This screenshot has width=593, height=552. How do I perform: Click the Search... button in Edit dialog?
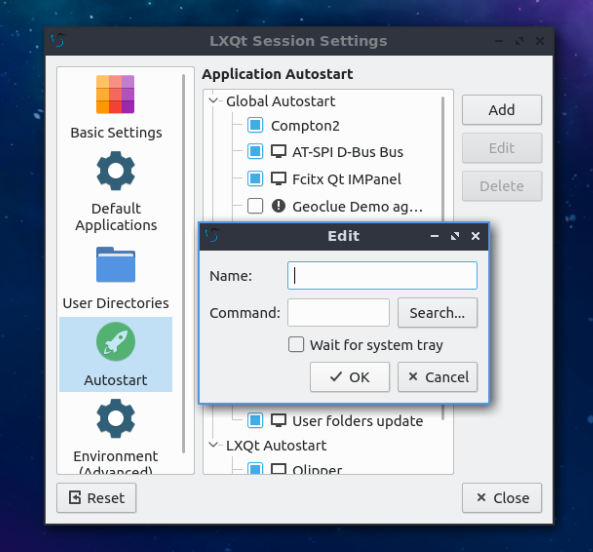[437, 313]
